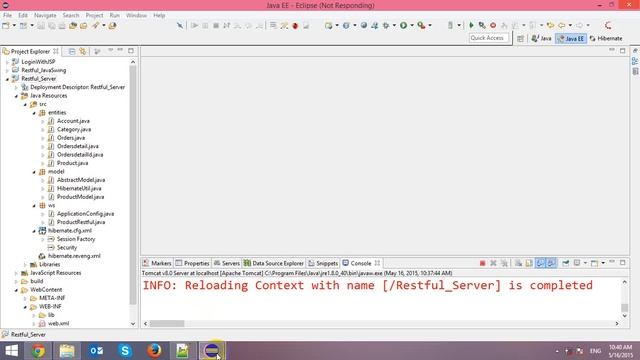Screen dimensions: 640x360
Task: Click the red stop icon in main toolbar
Action: pos(493,25)
